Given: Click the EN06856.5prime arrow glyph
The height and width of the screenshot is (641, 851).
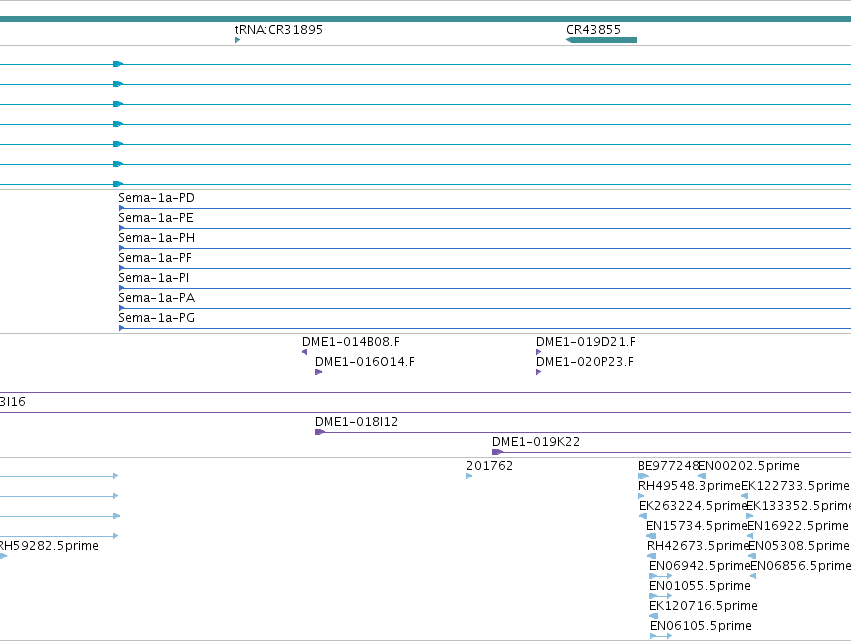Looking at the screenshot, I should 753,576.
